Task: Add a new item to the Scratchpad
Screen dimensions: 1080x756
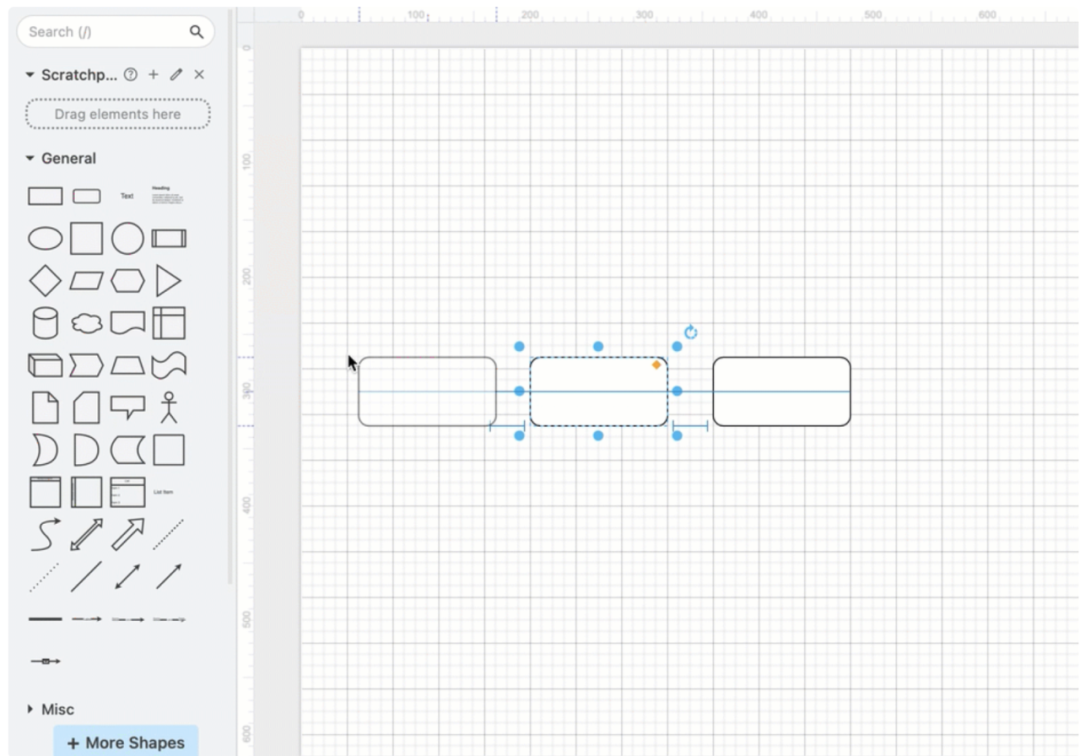Action: [x=154, y=75]
